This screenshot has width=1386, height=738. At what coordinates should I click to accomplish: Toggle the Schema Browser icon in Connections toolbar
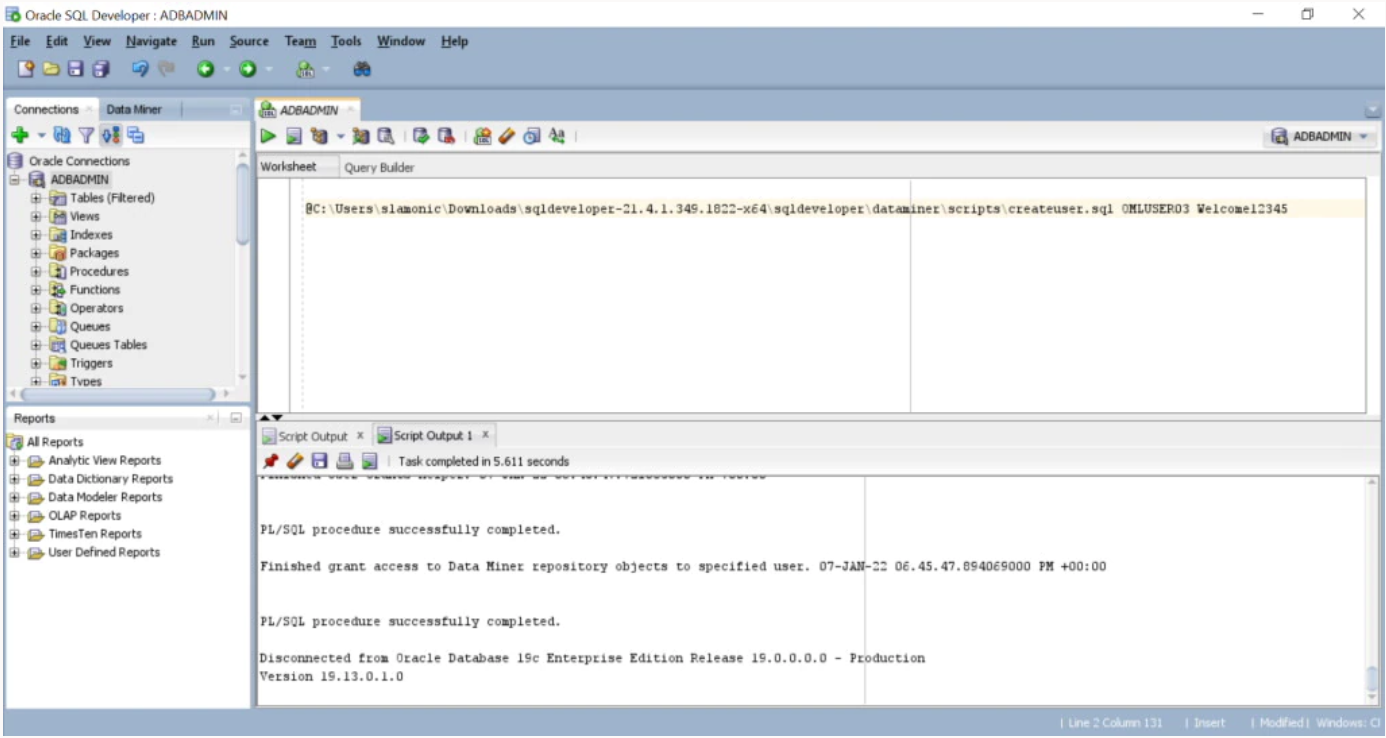(110, 135)
